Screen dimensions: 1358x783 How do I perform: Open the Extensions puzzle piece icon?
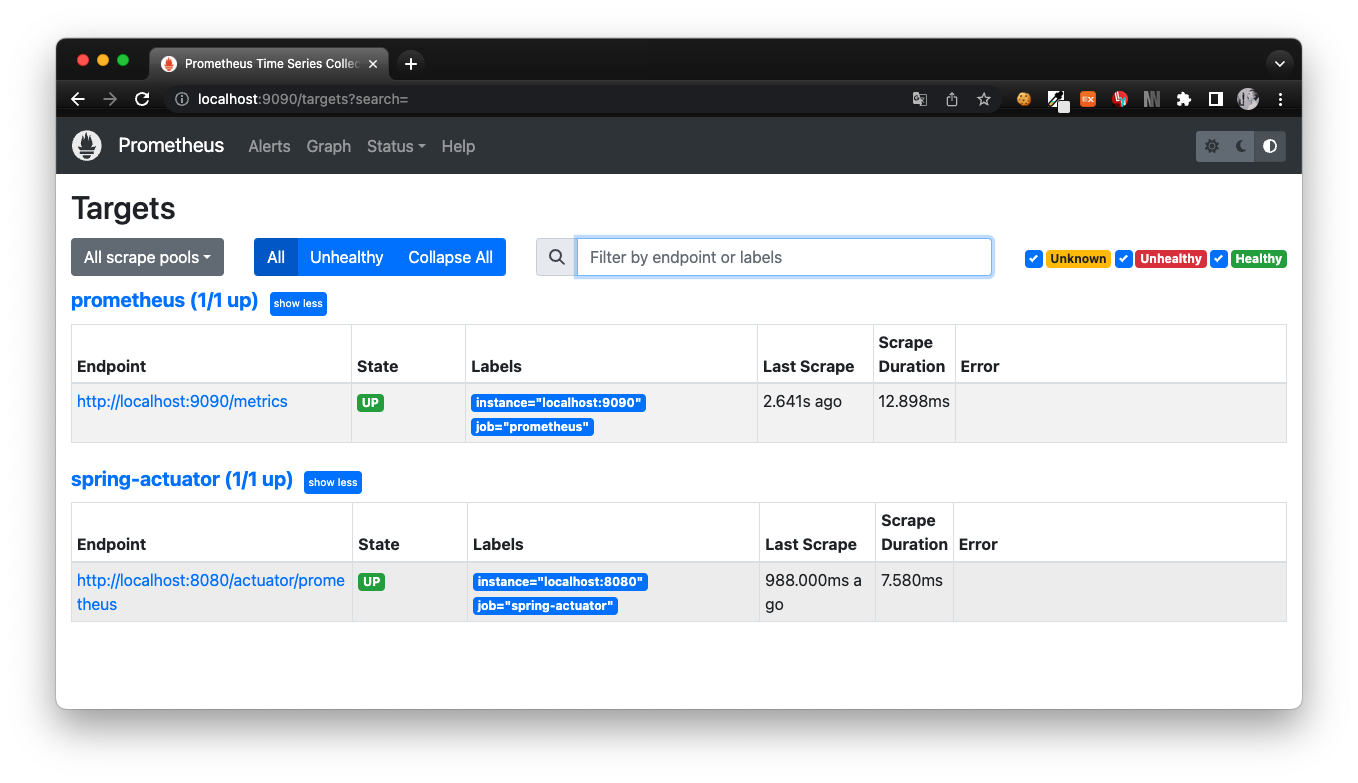pos(1184,99)
